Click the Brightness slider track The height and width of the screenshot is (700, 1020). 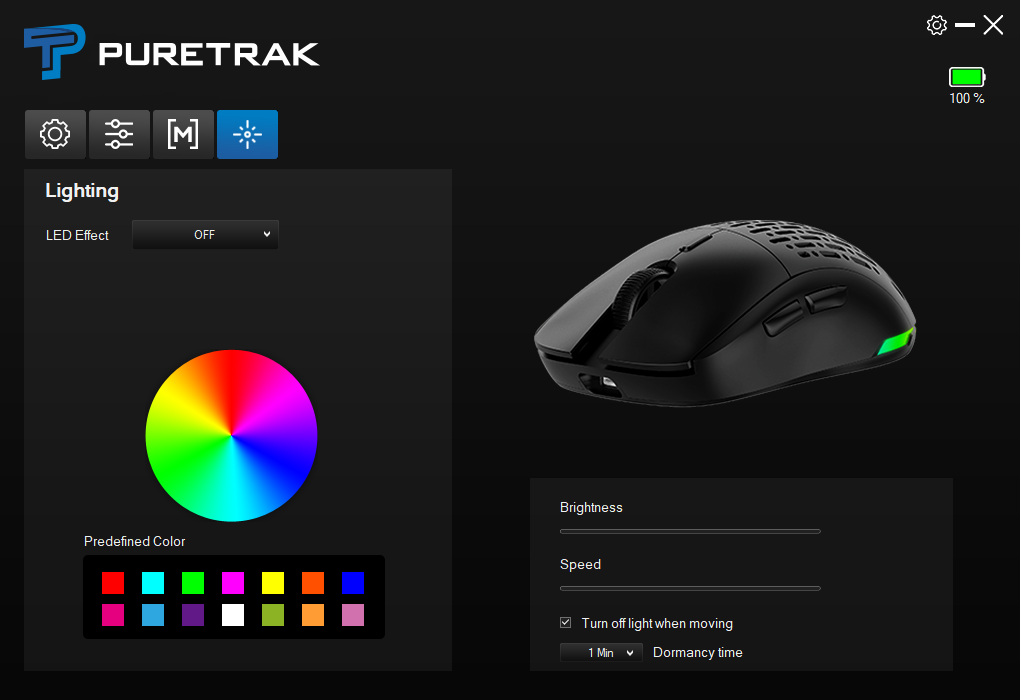coord(690,532)
